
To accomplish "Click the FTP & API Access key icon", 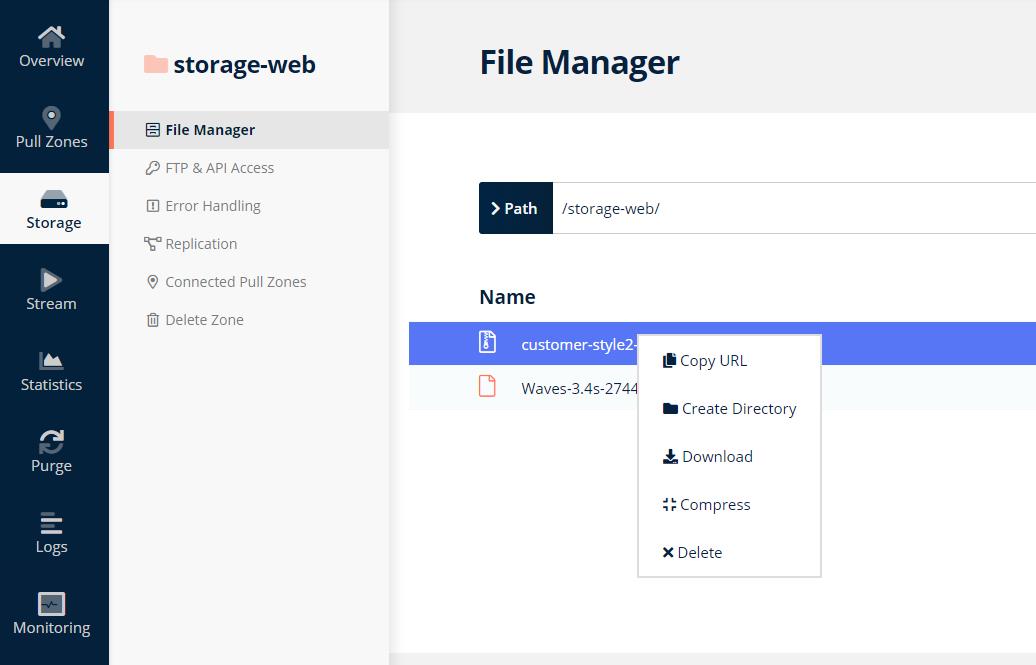I will click(x=153, y=168).
